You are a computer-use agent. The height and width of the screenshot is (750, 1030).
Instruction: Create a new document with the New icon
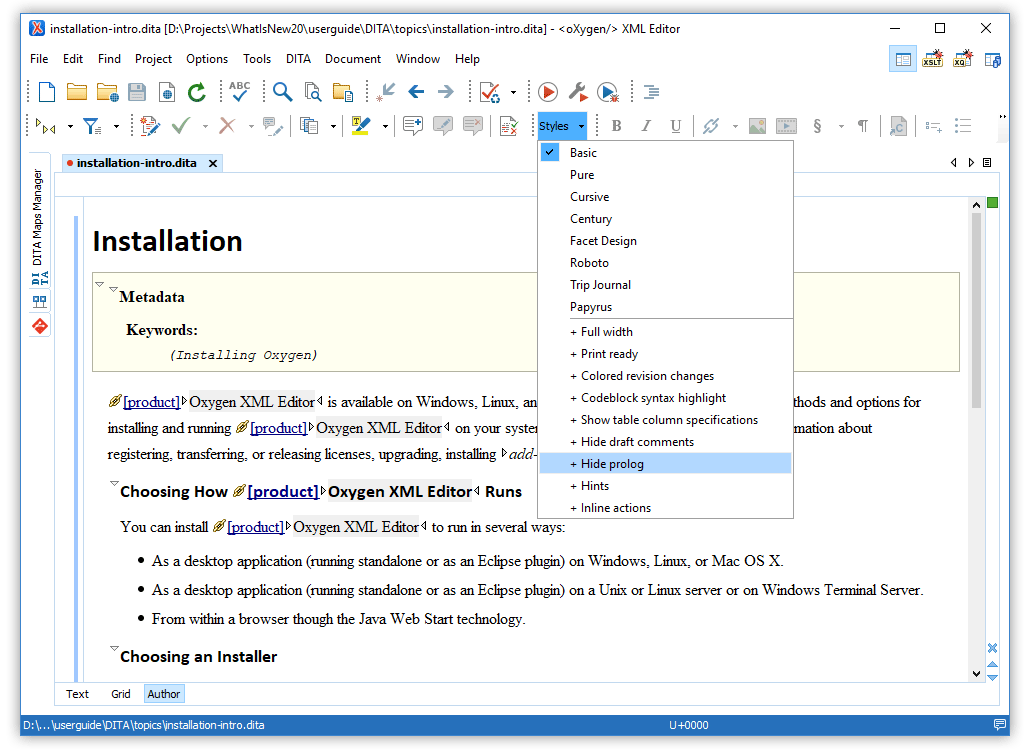pos(47,92)
